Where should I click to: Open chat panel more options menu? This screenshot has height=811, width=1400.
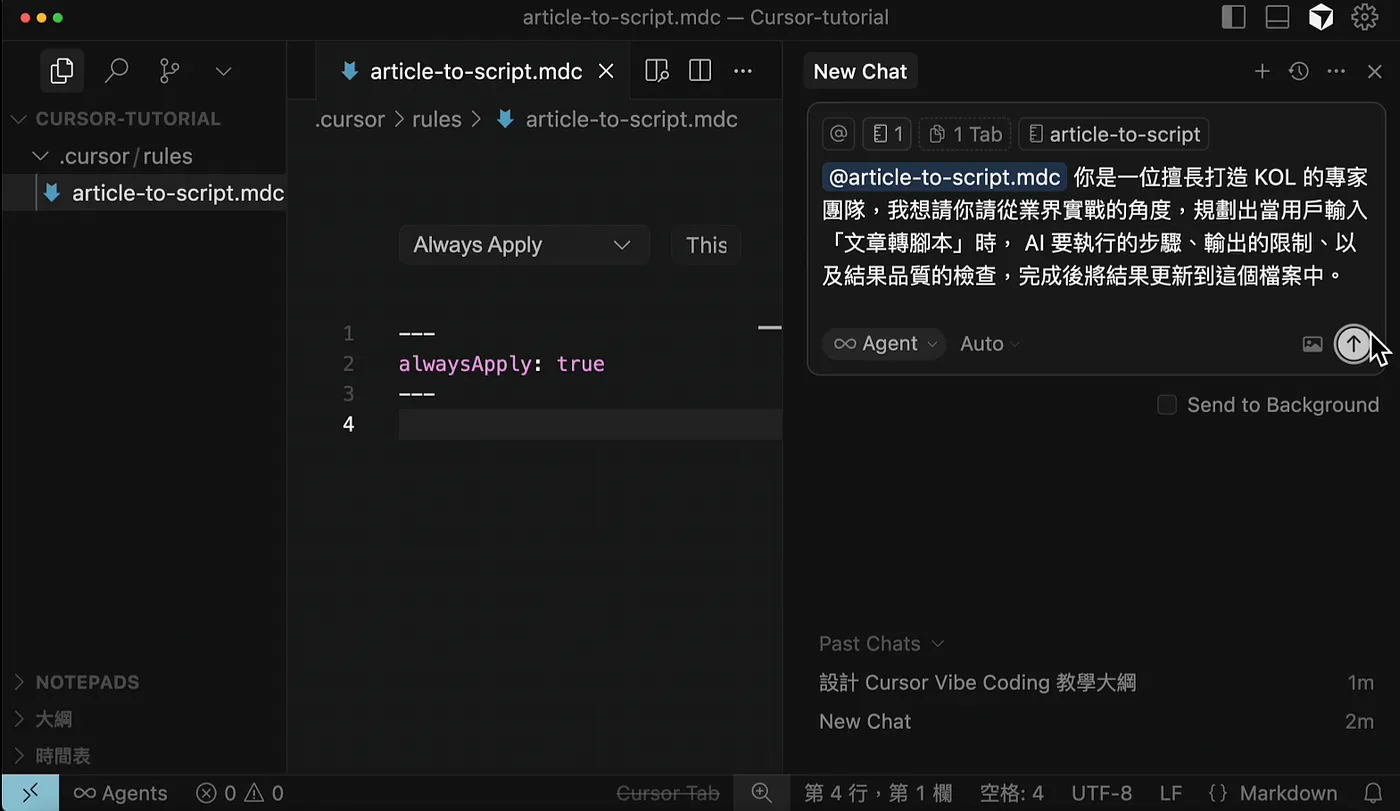tap(1336, 71)
